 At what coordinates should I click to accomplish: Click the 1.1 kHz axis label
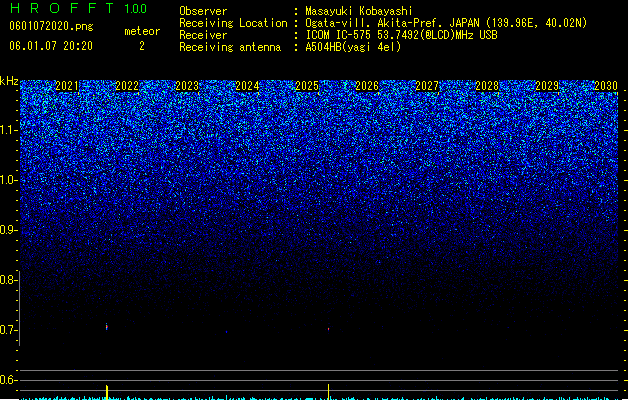[8, 130]
